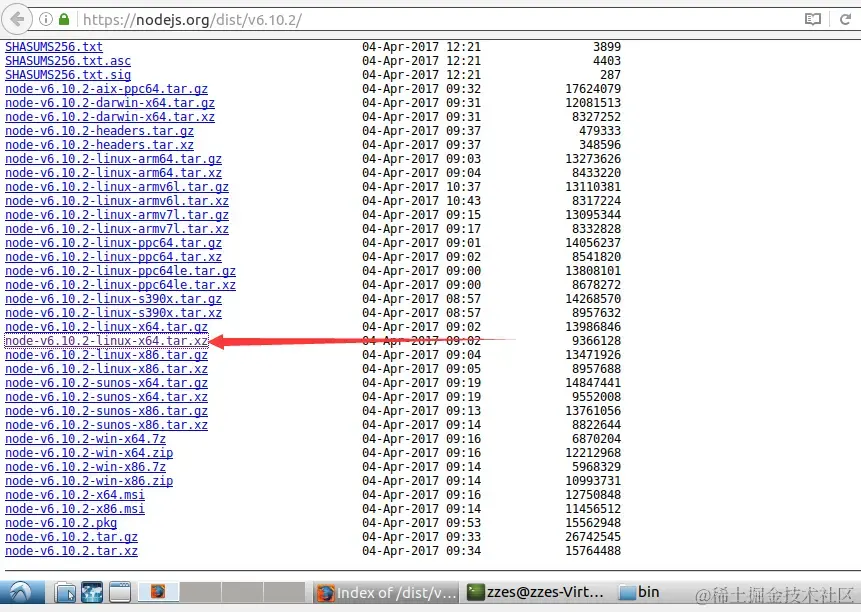Download node-v6.10.2-linux-s390x.tar.xz
This screenshot has width=861, height=612.
(x=114, y=313)
